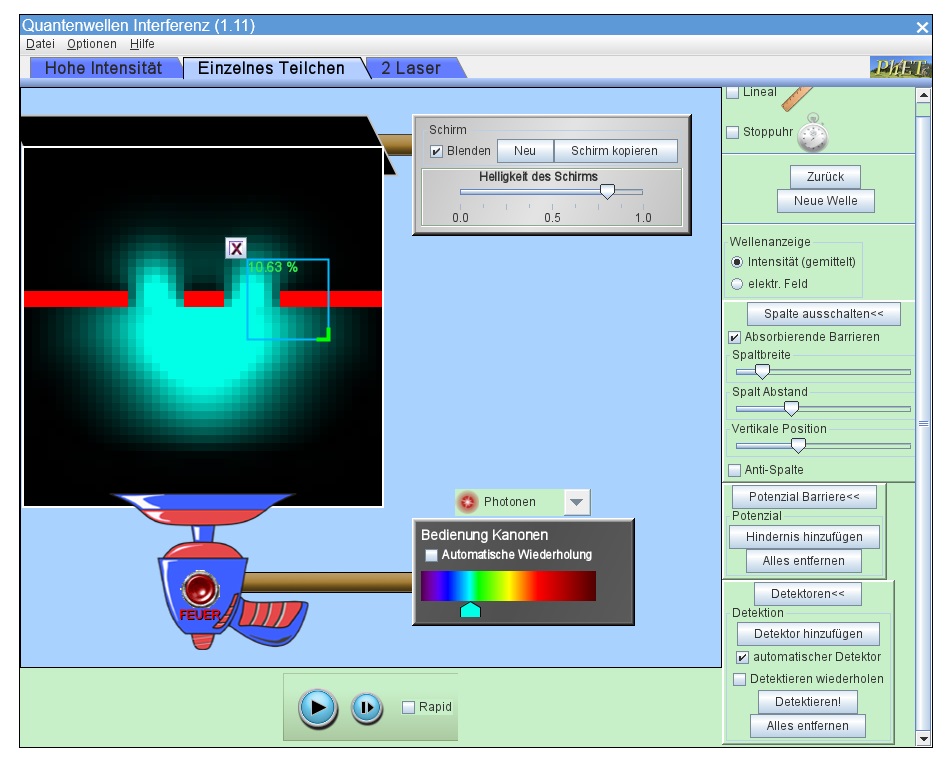The image size is (950, 775).
Task: Open the Datei menu
Action: coord(40,44)
